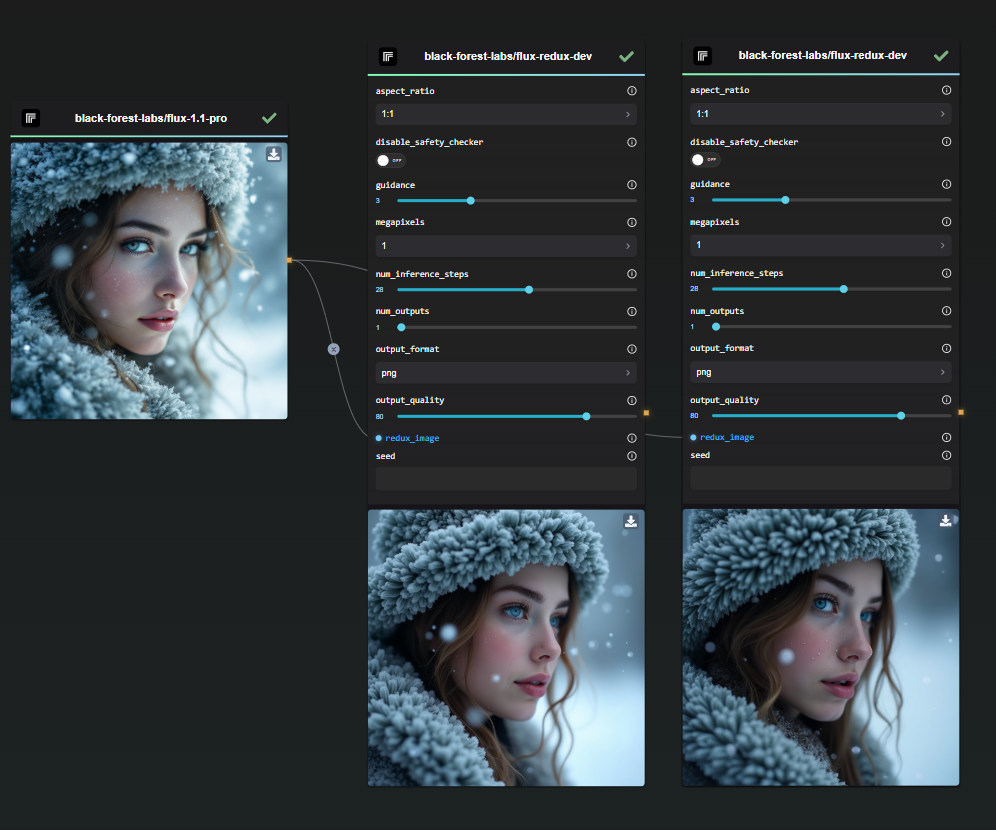Click guidance slider handle in right node
Viewport: 996px width, 830px height.
click(x=786, y=200)
